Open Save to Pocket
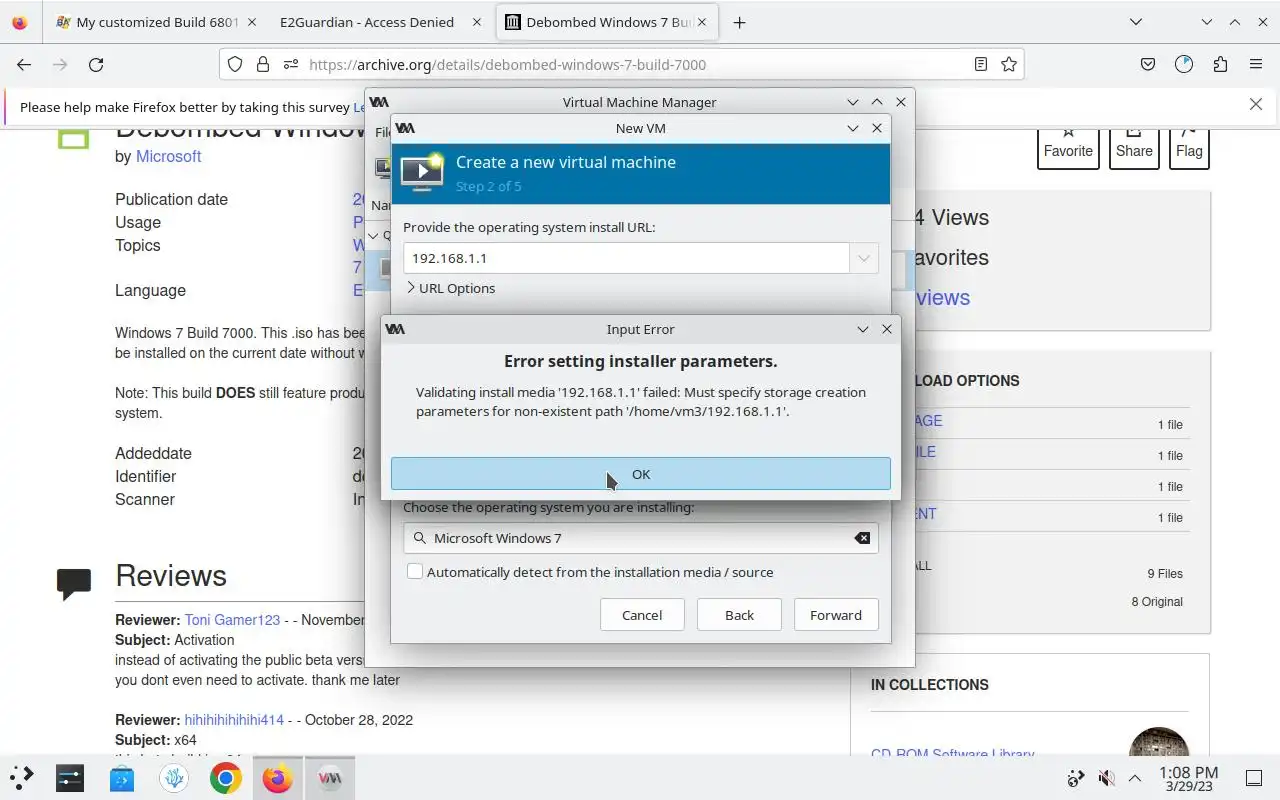This screenshot has width=1280, height=800. tap(1148, 64)
